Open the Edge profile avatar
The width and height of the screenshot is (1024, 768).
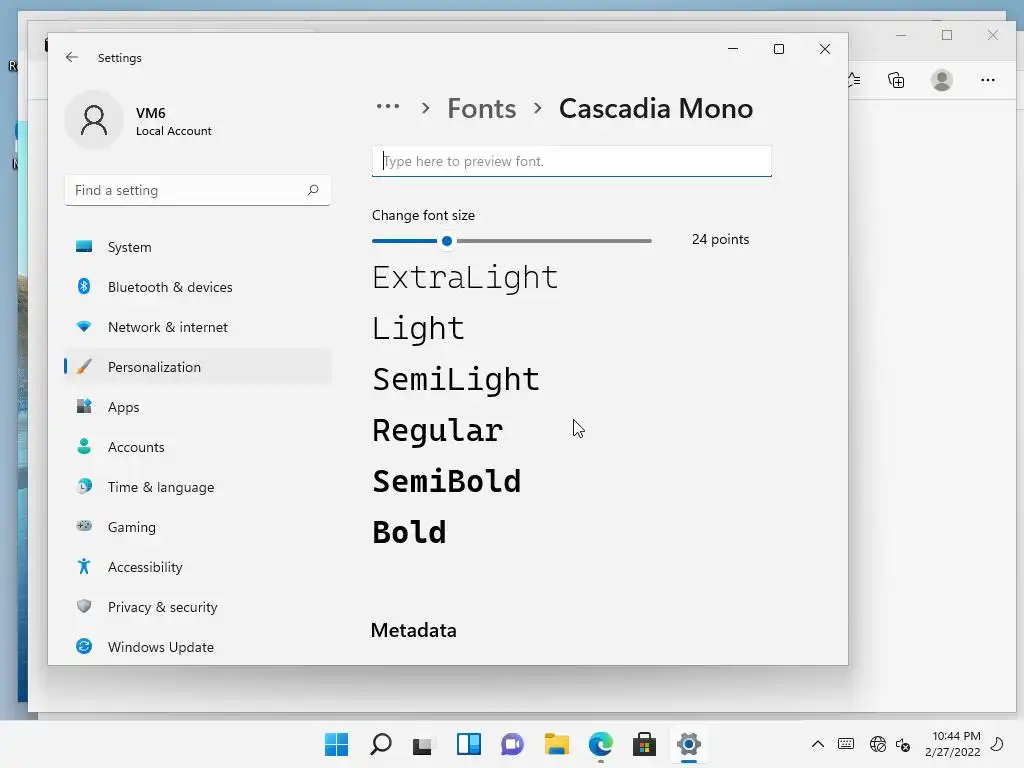point(942,80)
